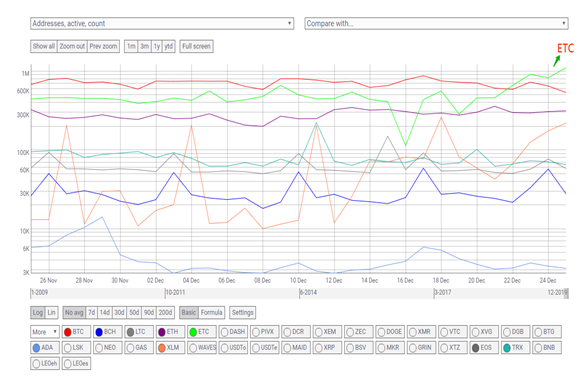580x377 pixels.
Task: Toggle the XLM series
Action: (171, 348)
